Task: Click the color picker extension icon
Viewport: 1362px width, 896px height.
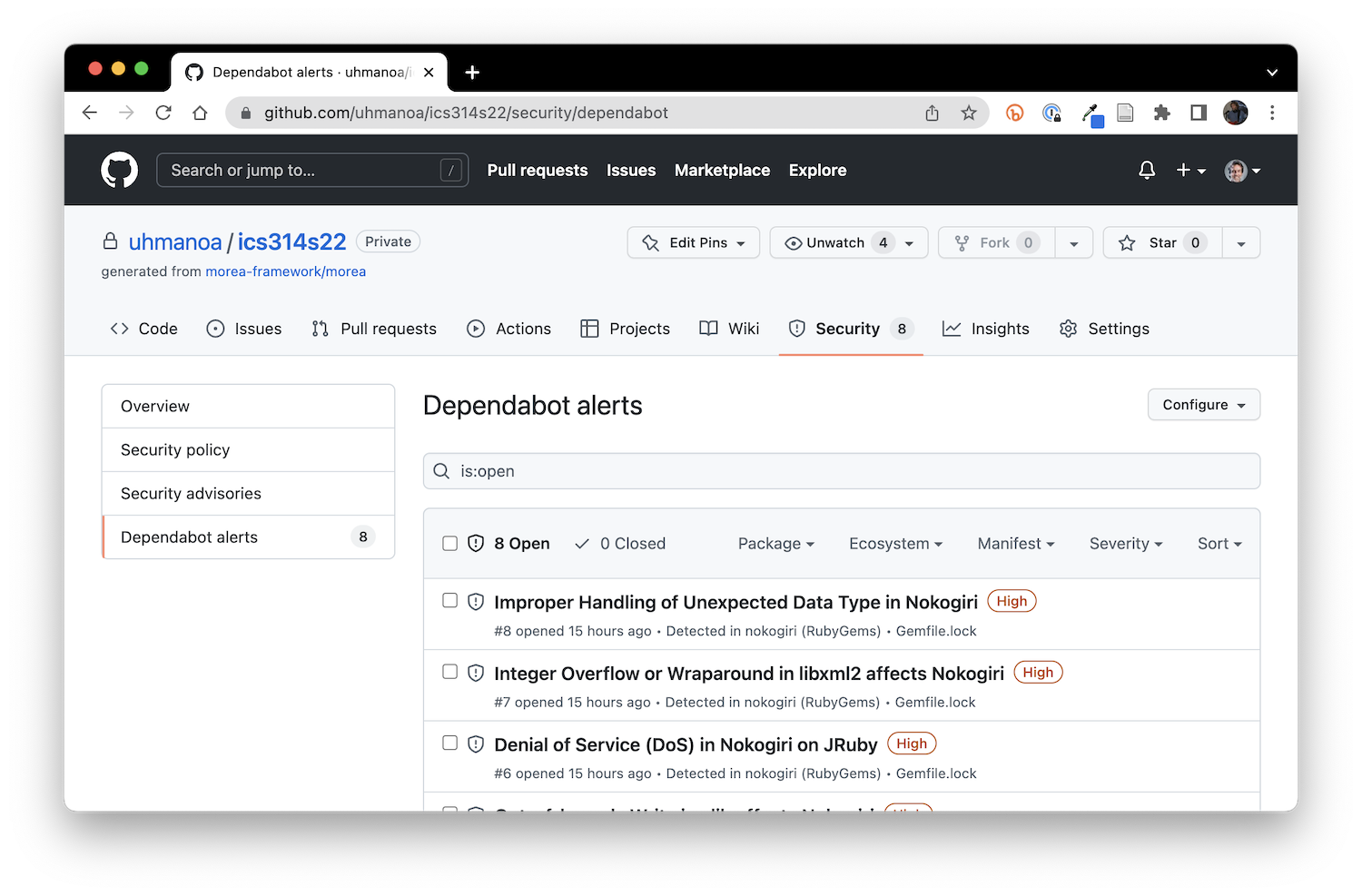Action: pyautogui.click(x=1091, y=114)
